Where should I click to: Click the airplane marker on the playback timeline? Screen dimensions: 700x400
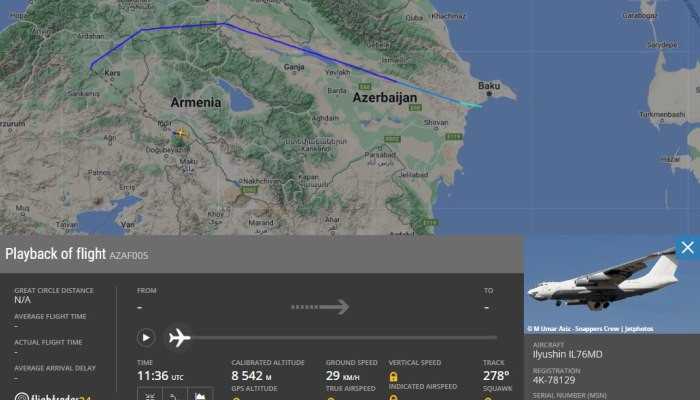(x=179, y=338)
